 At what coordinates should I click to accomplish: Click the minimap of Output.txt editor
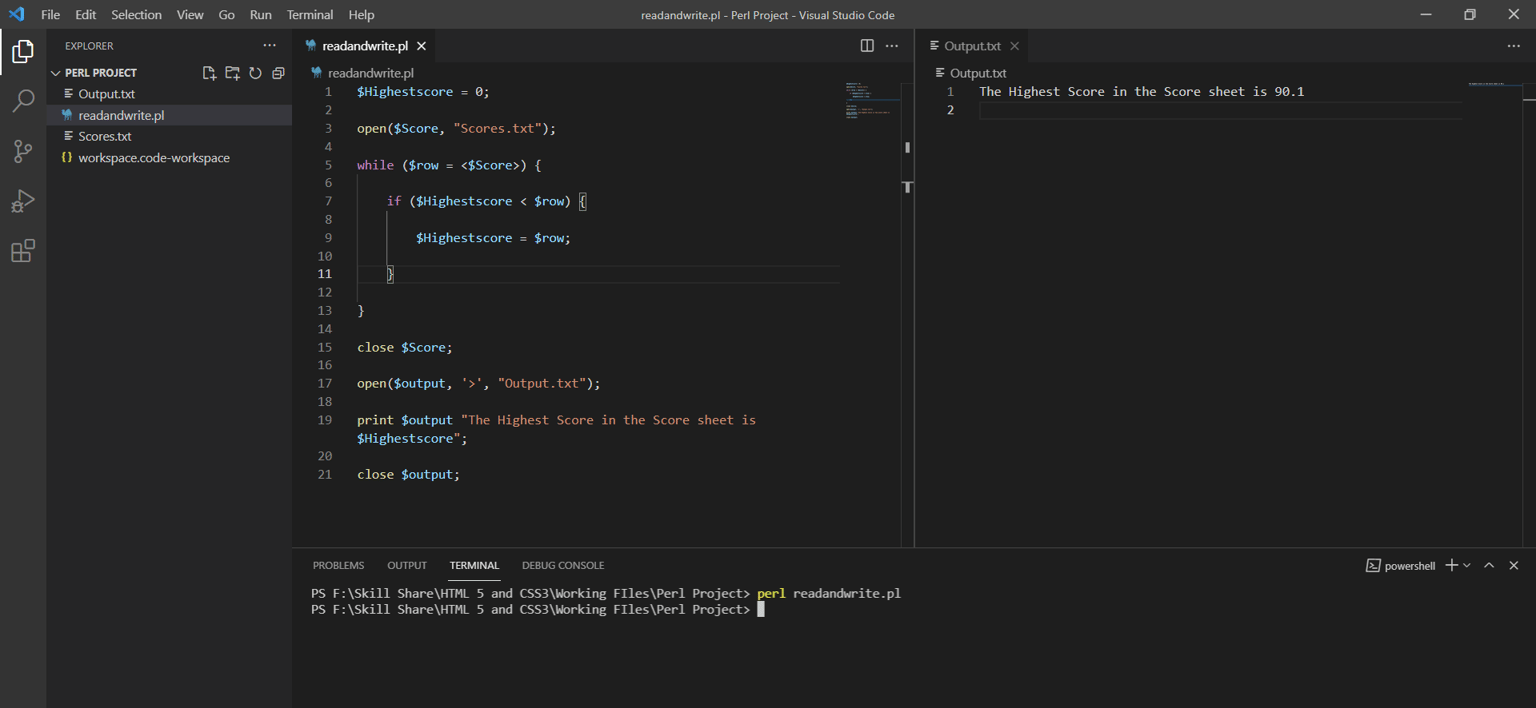click(x=1494, y=84)
